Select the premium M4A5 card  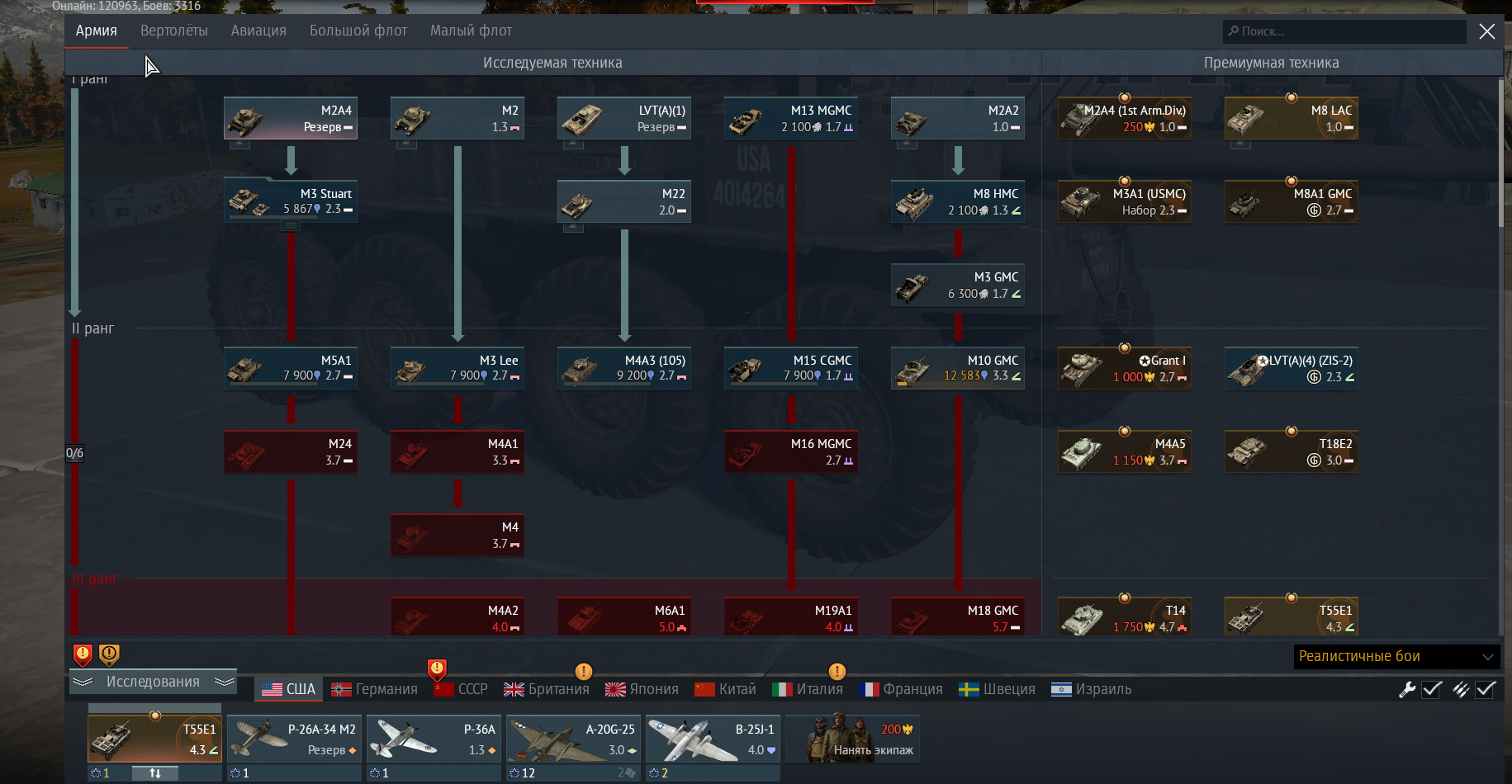(1125, 451)
